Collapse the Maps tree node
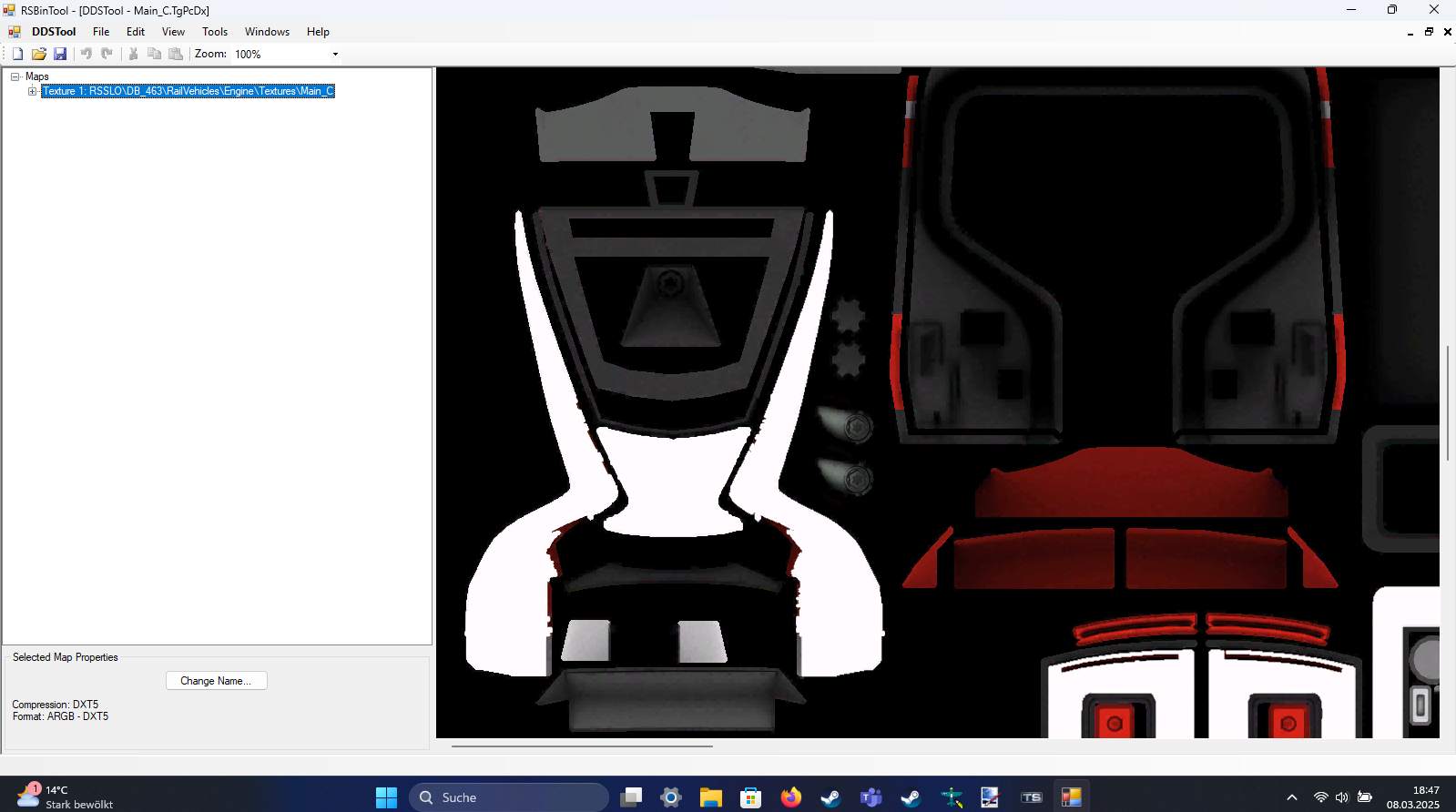 click(15, 76)
